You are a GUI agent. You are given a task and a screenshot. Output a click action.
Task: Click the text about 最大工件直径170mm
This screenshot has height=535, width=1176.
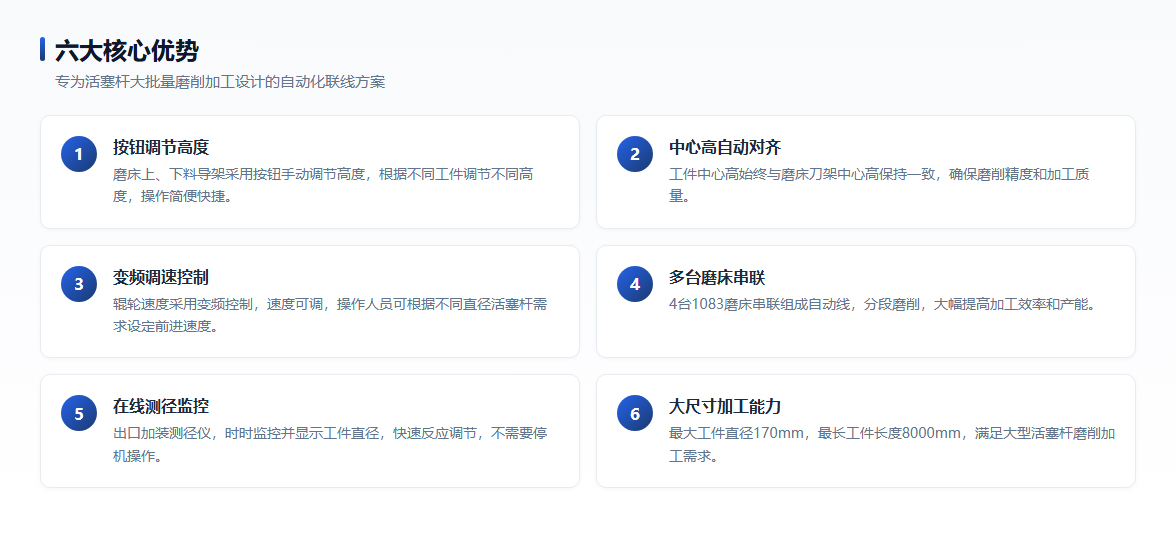coord(892,444)
